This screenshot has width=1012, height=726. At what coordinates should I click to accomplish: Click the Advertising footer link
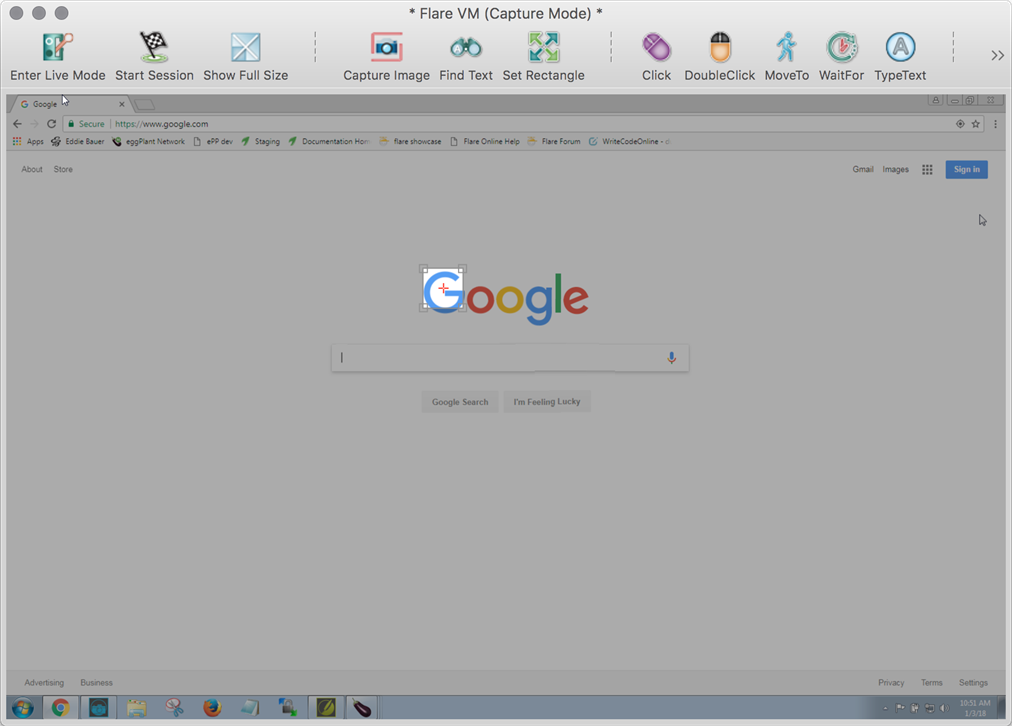[44, 683]
